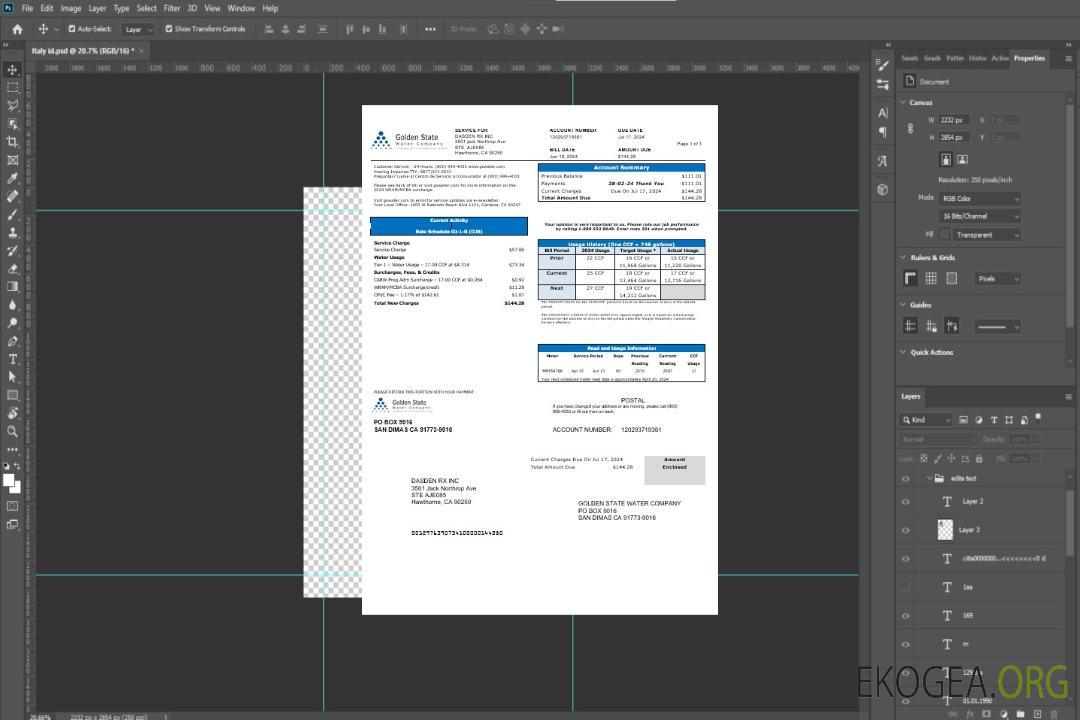
Task: Toggle Show Transform Controls checkbox
Action: click(x=169, y=29)
